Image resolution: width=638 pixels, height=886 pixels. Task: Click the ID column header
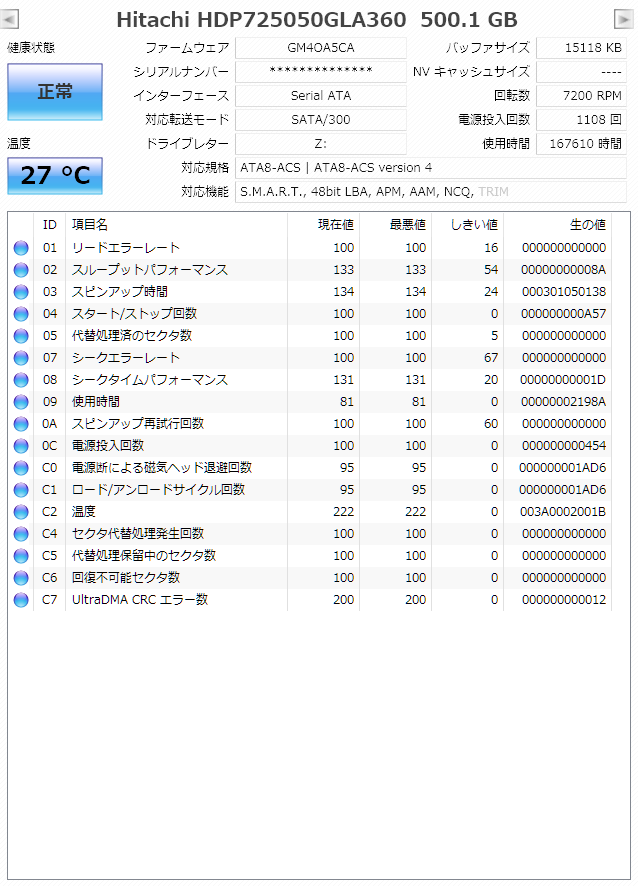(x=50, y=225)
